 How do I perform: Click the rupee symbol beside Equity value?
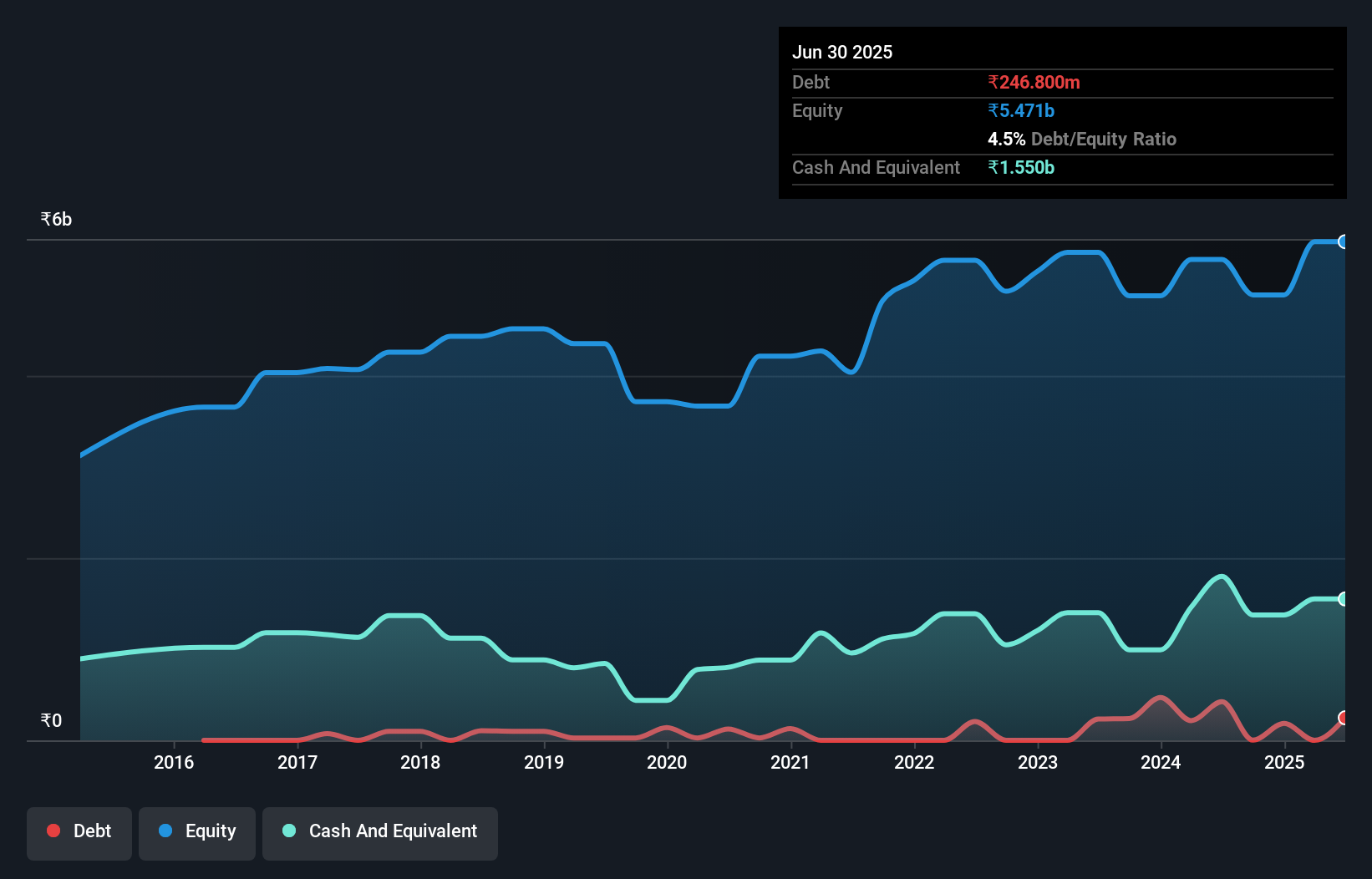point(994,110)
